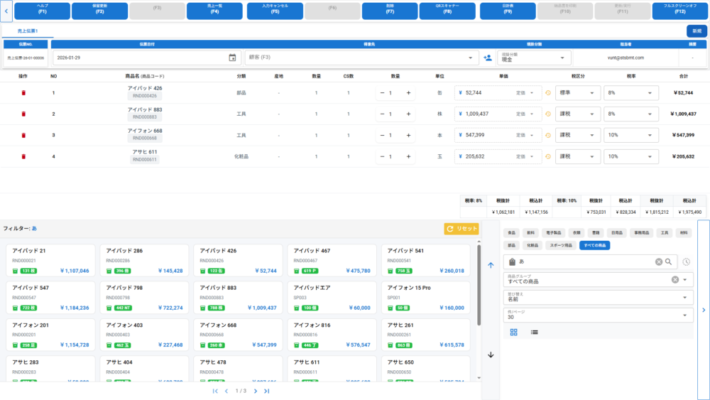Click the yellow リセット filter button
The image size is (710, 400).
(x=463, y=229)
